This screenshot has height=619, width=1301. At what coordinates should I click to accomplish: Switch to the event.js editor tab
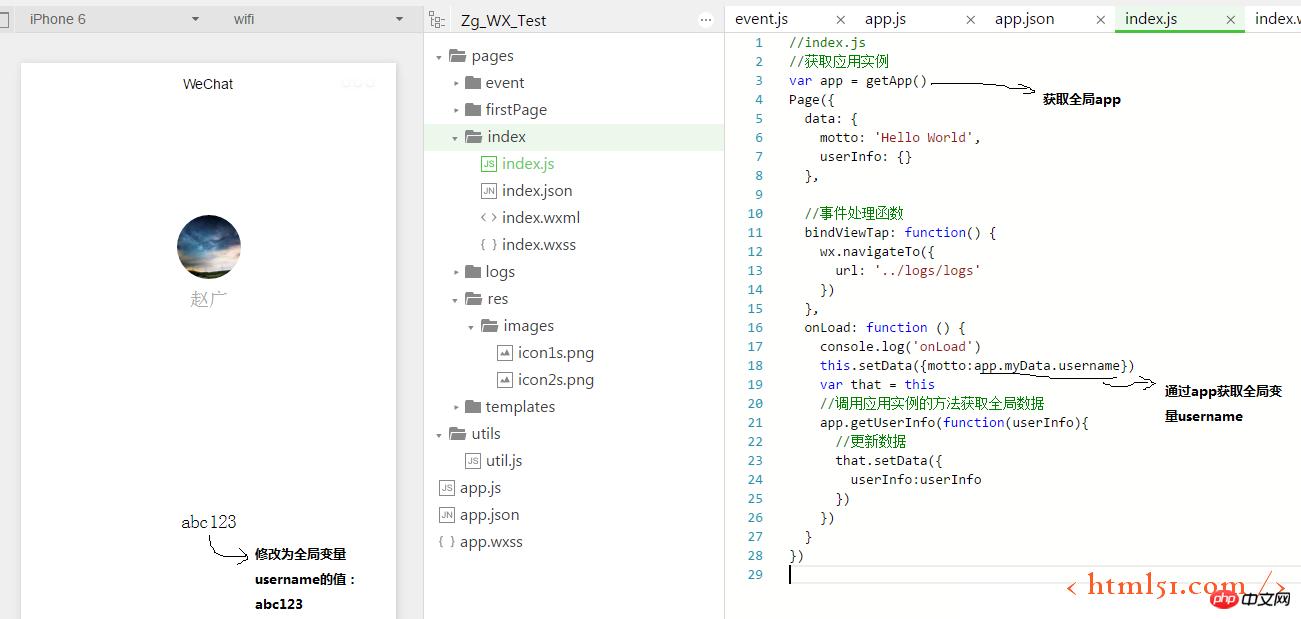761,19
